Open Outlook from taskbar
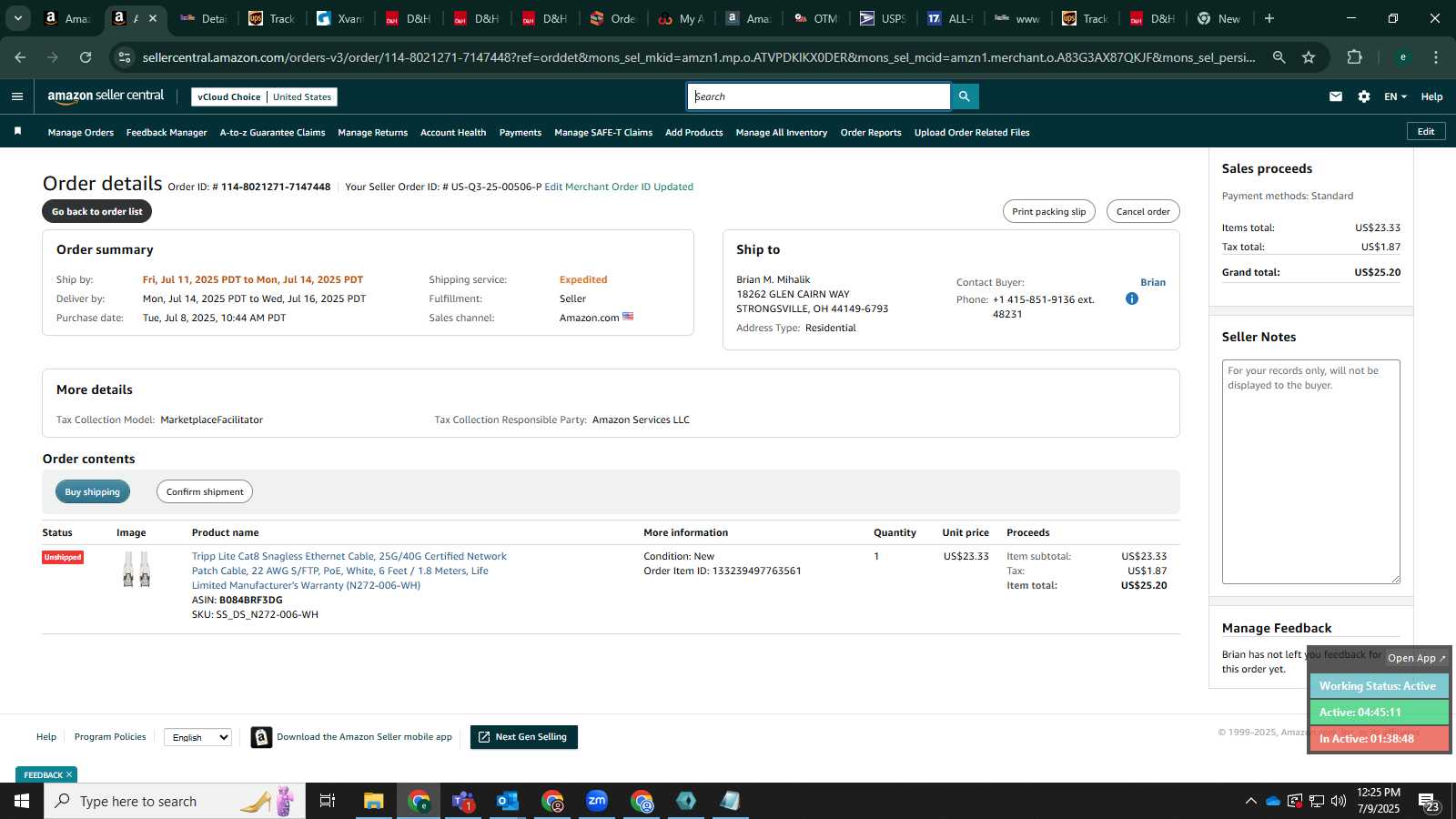 (x=507, y=801)
